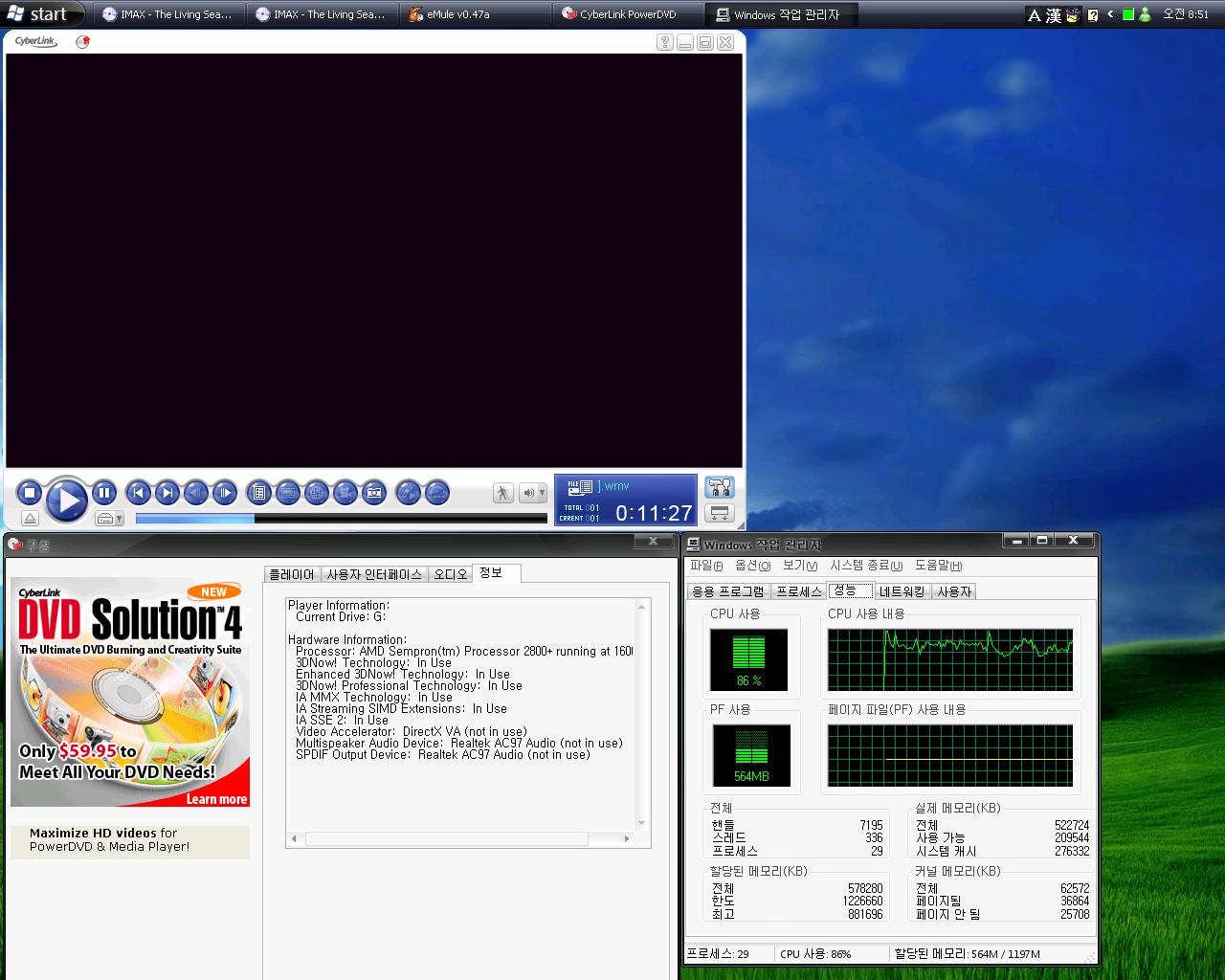Switch to the 오디오 tab in configuration
The height and width of the screenshot is (980, 1225).
450,574
